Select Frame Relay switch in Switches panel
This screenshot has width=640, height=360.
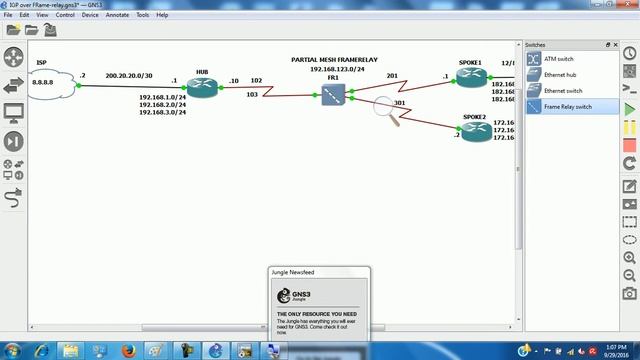point(572,107)
